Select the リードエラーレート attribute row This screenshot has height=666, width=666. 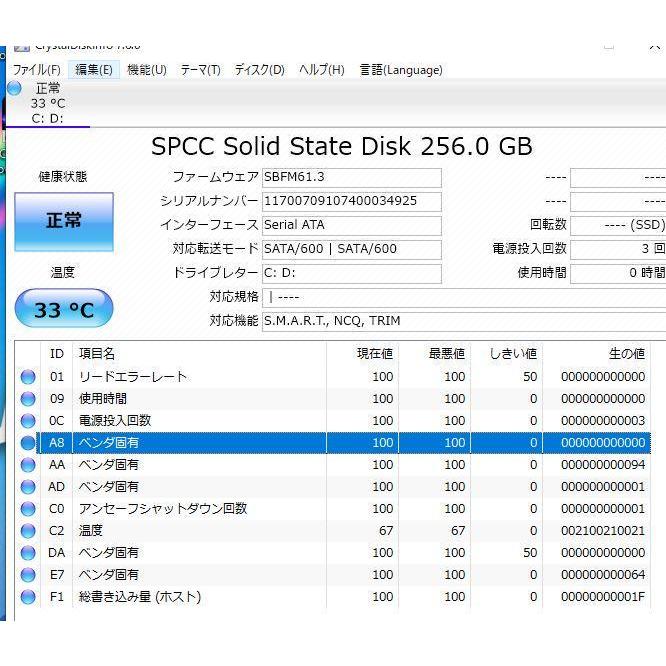[333, 377]
